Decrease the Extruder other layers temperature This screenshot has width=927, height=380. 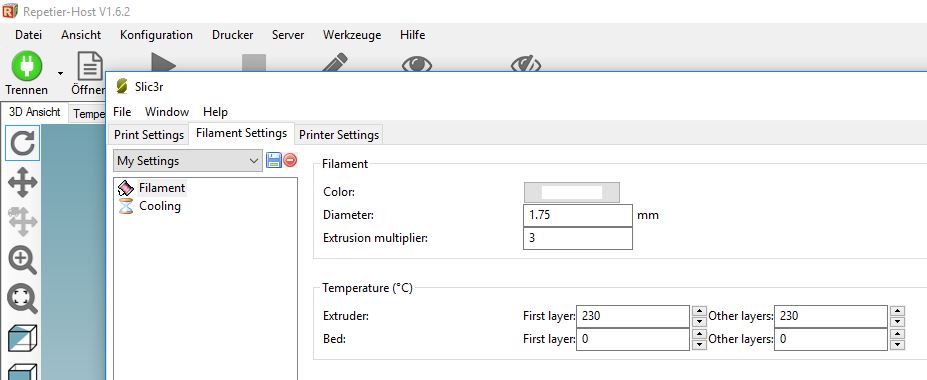click(897, 321)
